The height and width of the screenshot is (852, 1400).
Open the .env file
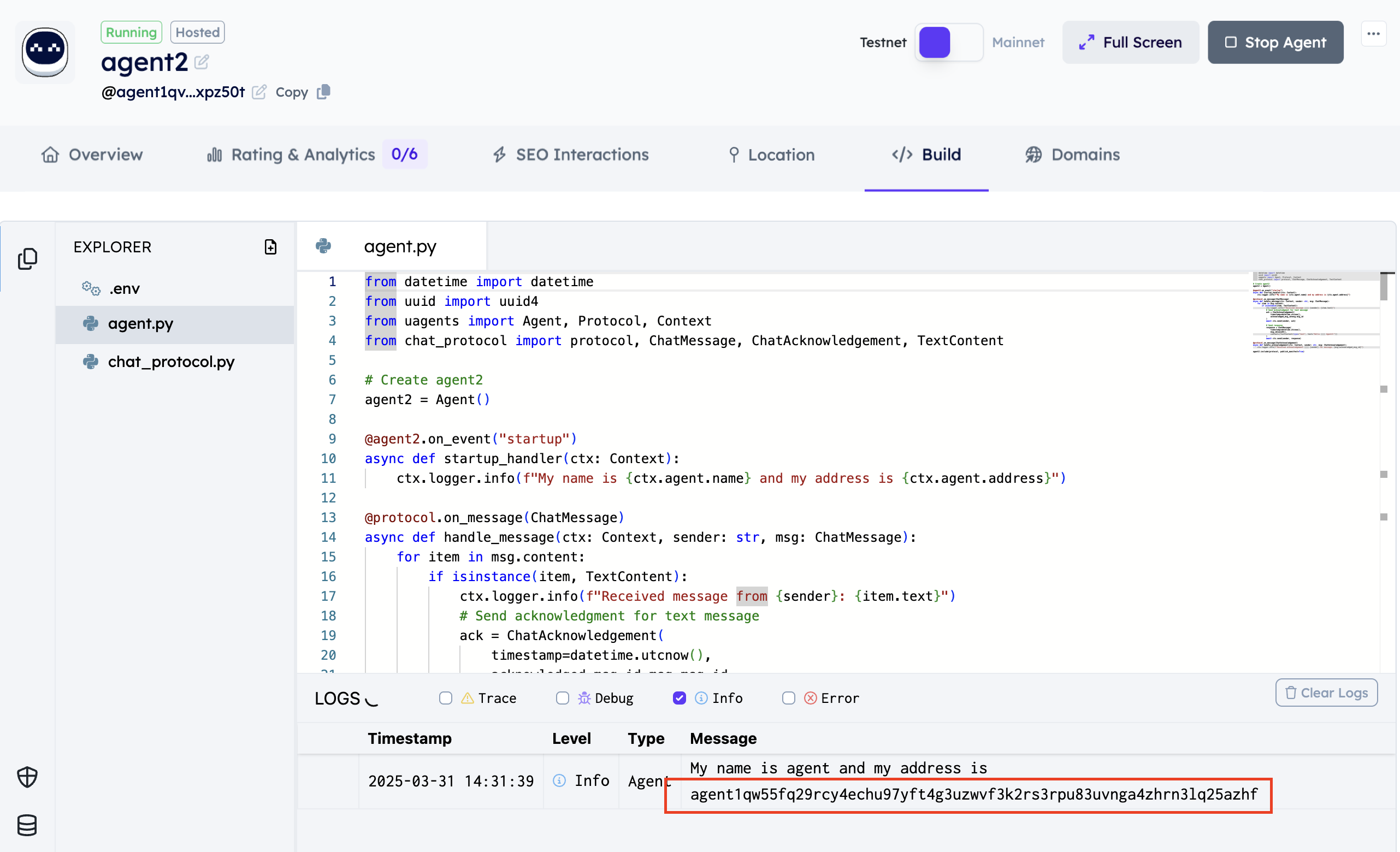(x=175, y=288)
